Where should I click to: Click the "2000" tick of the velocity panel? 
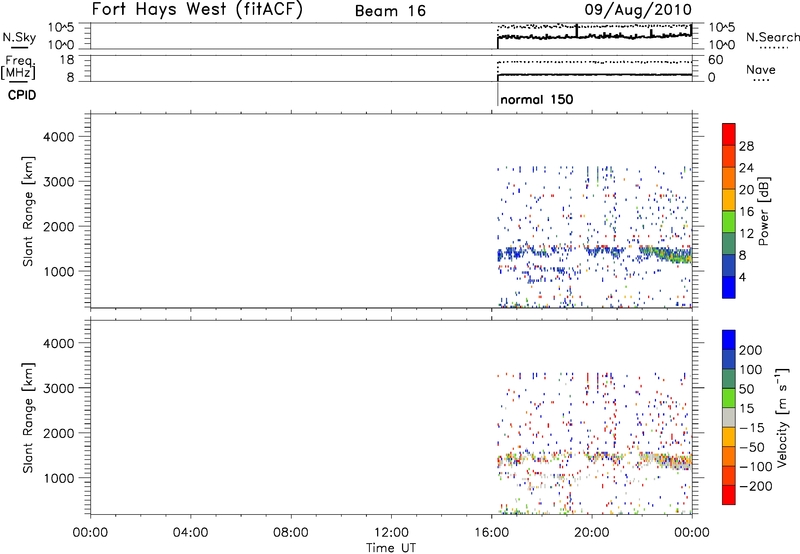tap(59, 433)
